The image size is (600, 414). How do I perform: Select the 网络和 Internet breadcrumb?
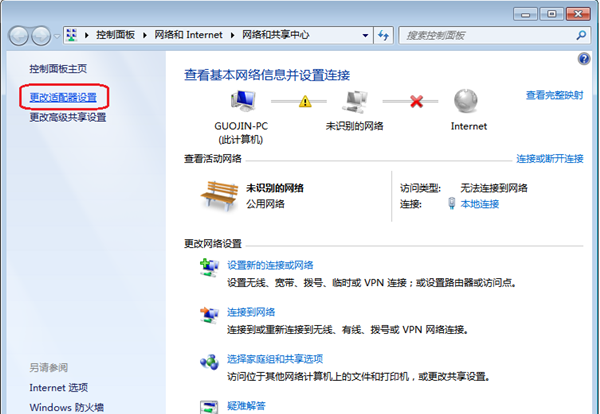188,35
